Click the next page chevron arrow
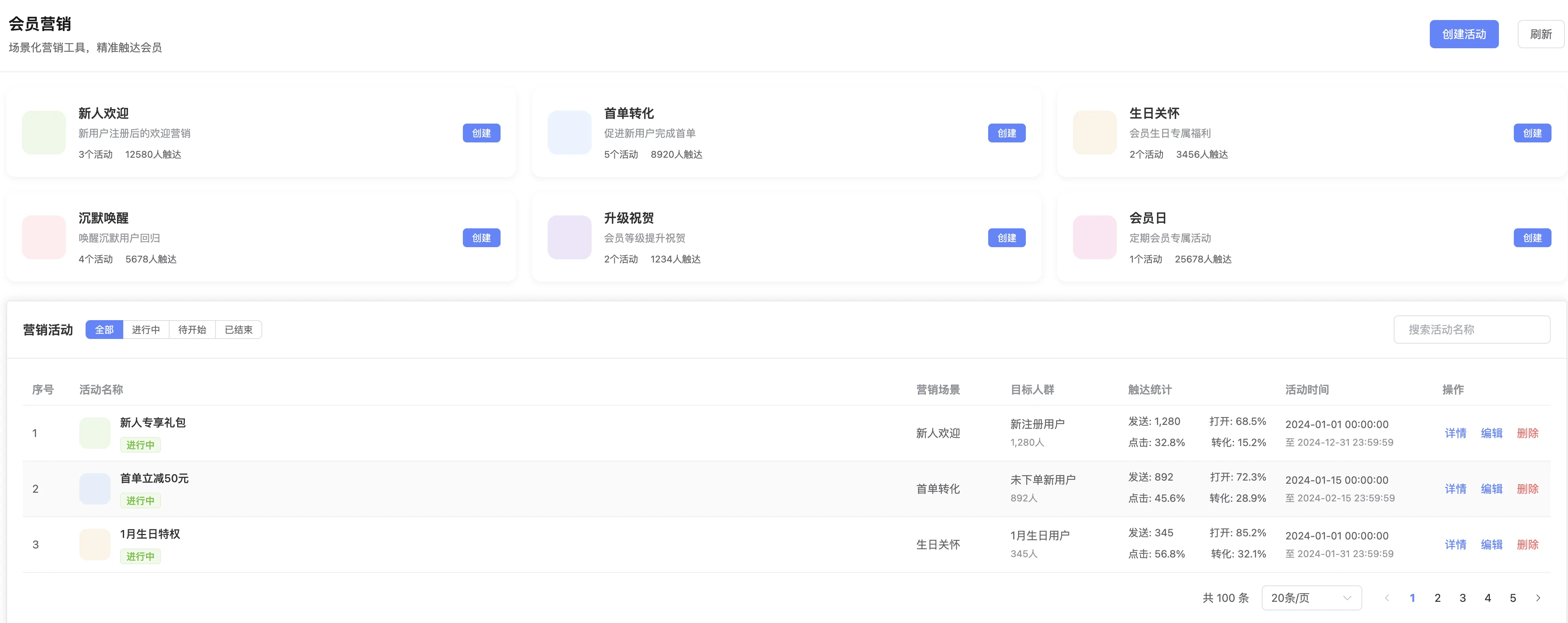 point(1538,597)
